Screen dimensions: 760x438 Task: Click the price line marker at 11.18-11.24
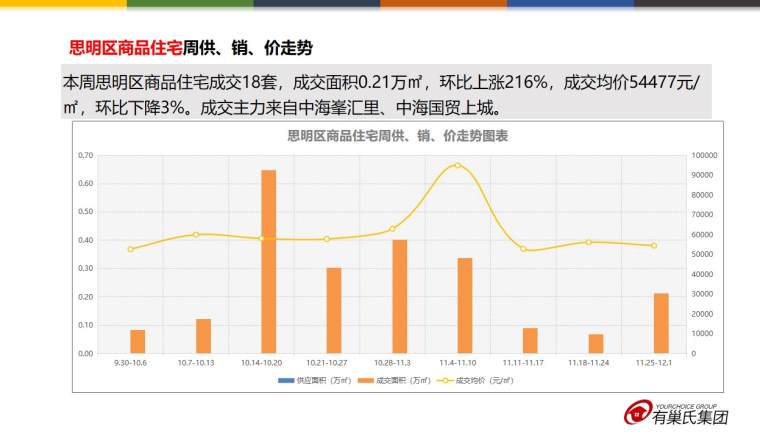point(588,242)
